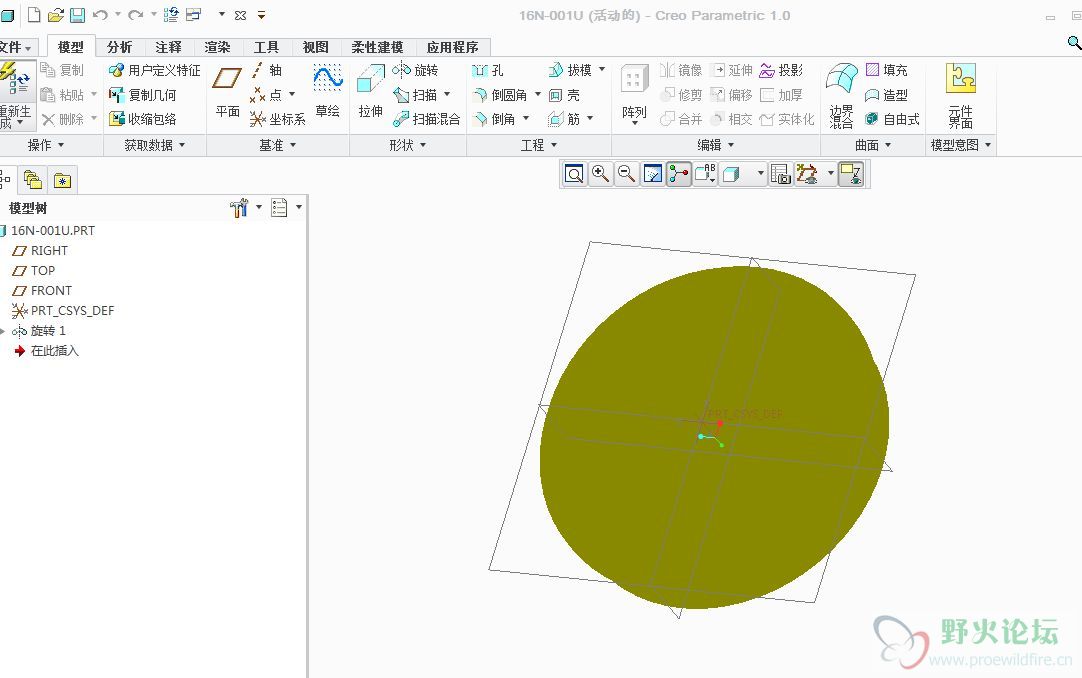Open the folder browser tab icon
This screenshot has height=678, width=1082.
click(32, 180)
